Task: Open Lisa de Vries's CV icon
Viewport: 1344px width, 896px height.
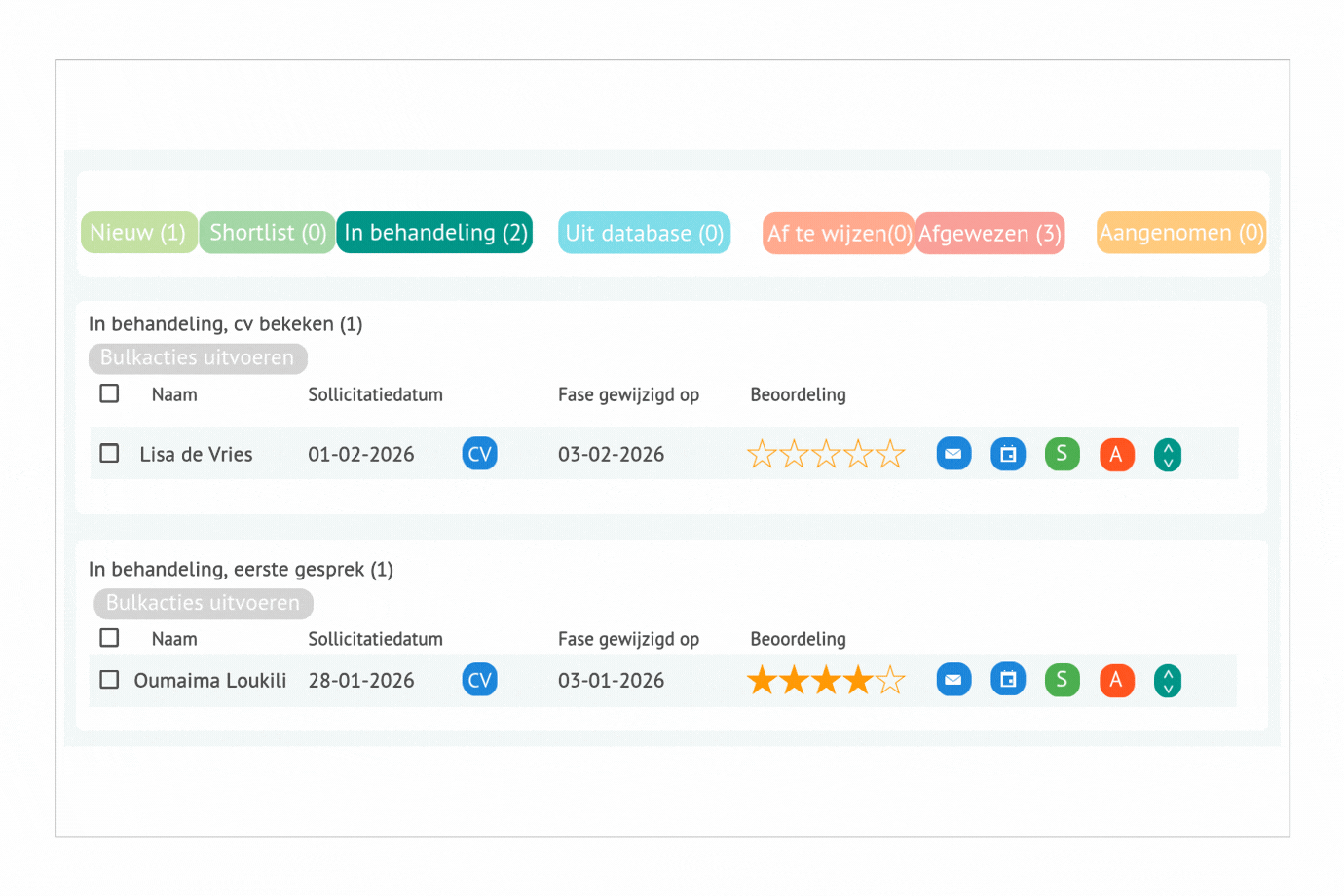Action: [x=479, y=454]
